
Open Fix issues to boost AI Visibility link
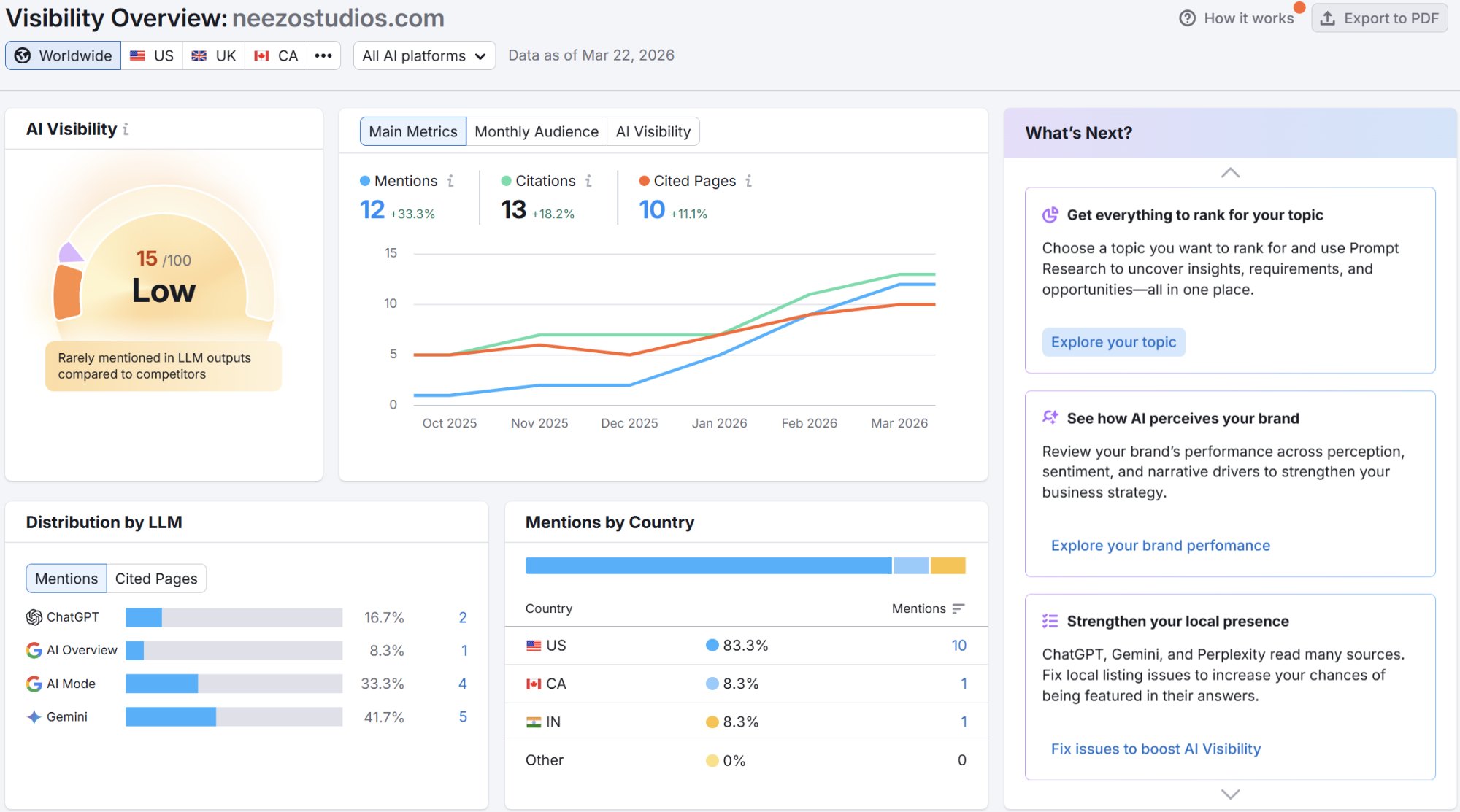1156,749
